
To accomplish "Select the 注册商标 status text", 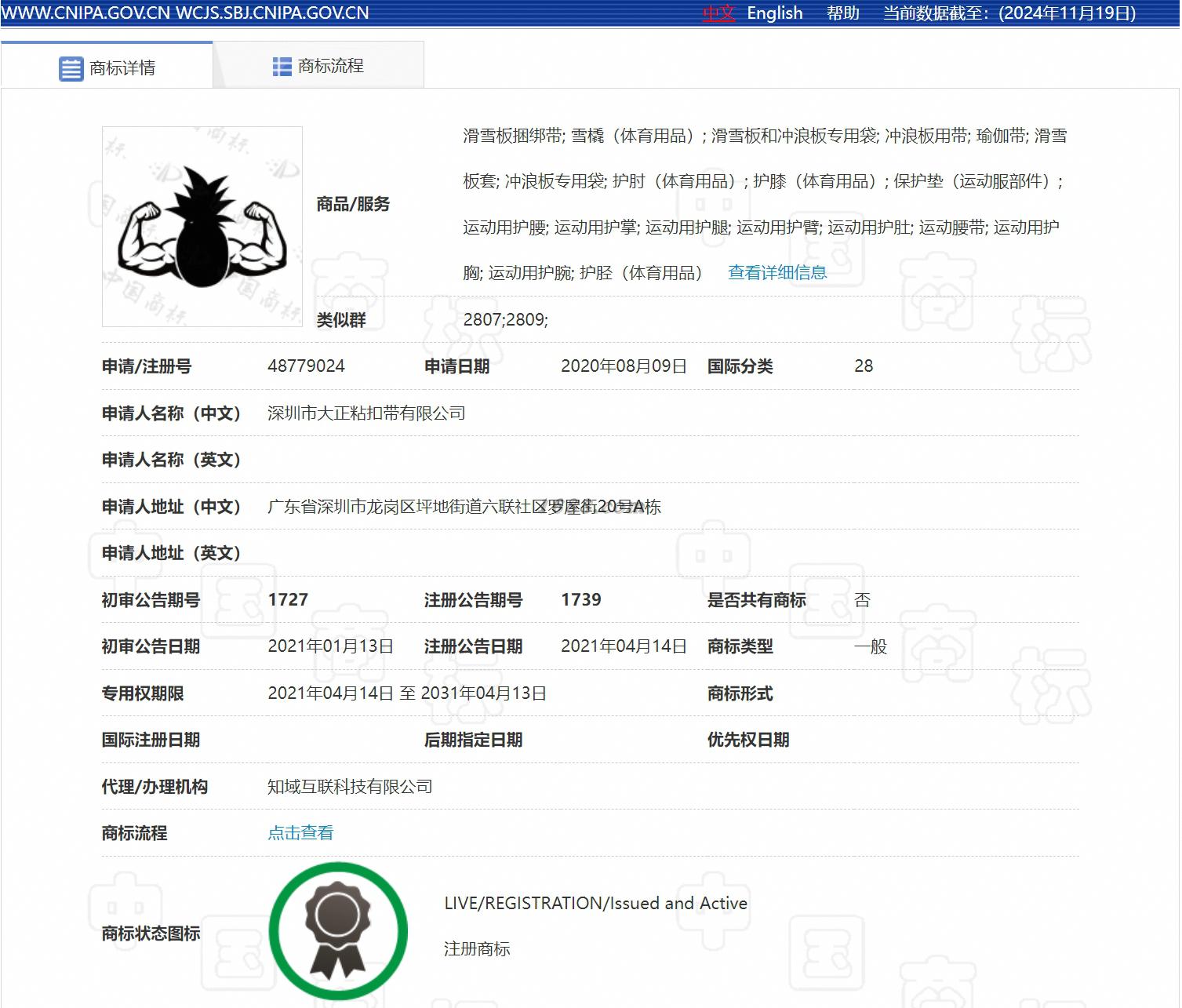I will click(477, 949).
